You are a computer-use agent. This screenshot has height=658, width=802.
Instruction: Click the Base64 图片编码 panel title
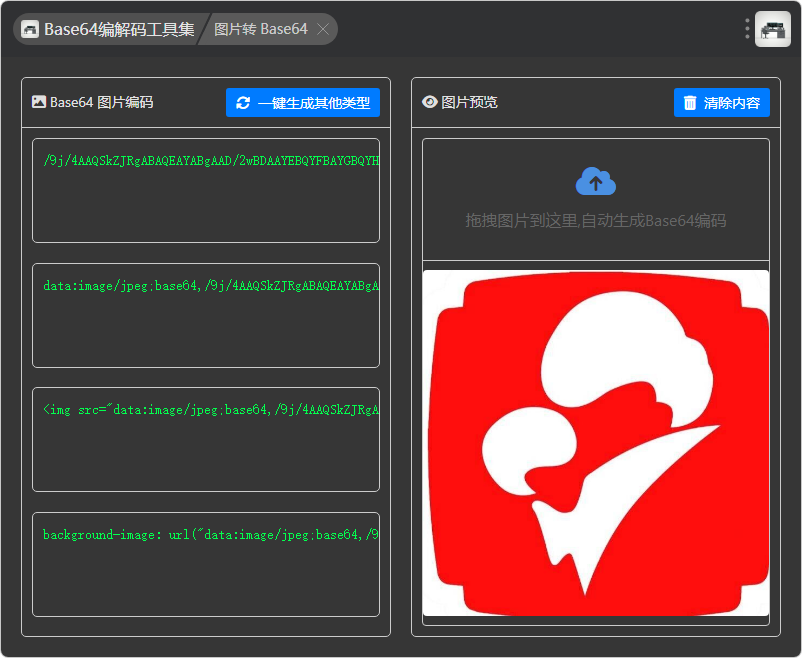click(102, 102)
